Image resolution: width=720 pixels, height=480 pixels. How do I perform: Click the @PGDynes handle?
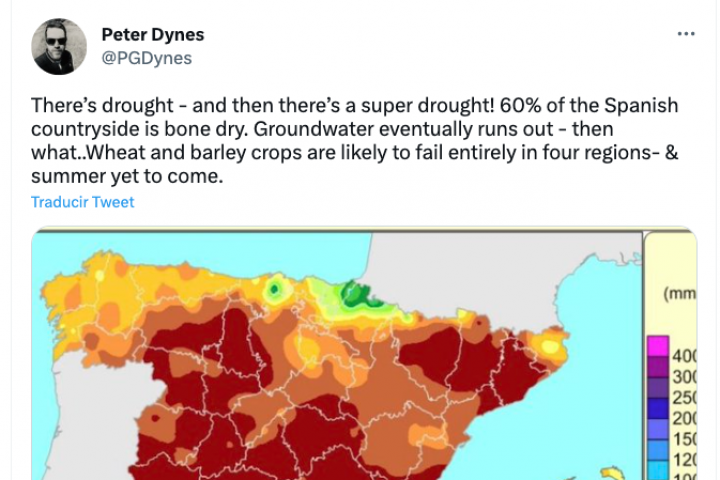pyautogui.click(x=146, y=58)
